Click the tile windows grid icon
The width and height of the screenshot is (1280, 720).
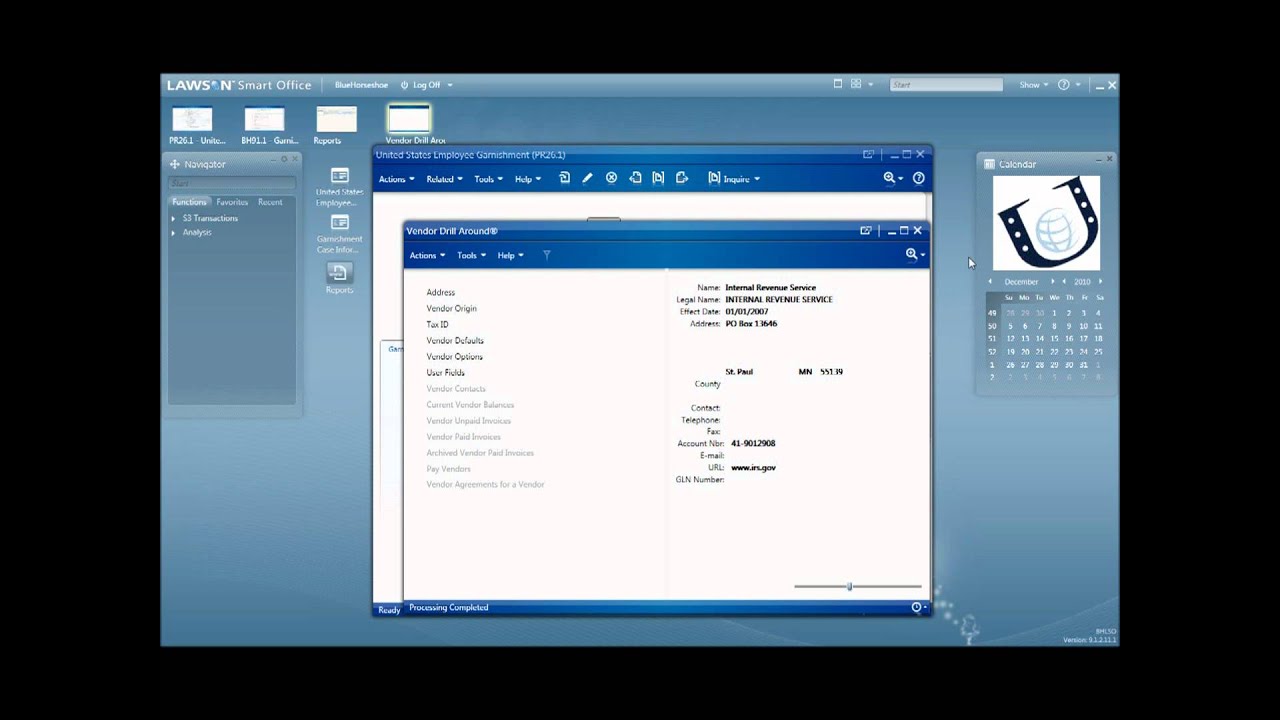tap(856, 84)
